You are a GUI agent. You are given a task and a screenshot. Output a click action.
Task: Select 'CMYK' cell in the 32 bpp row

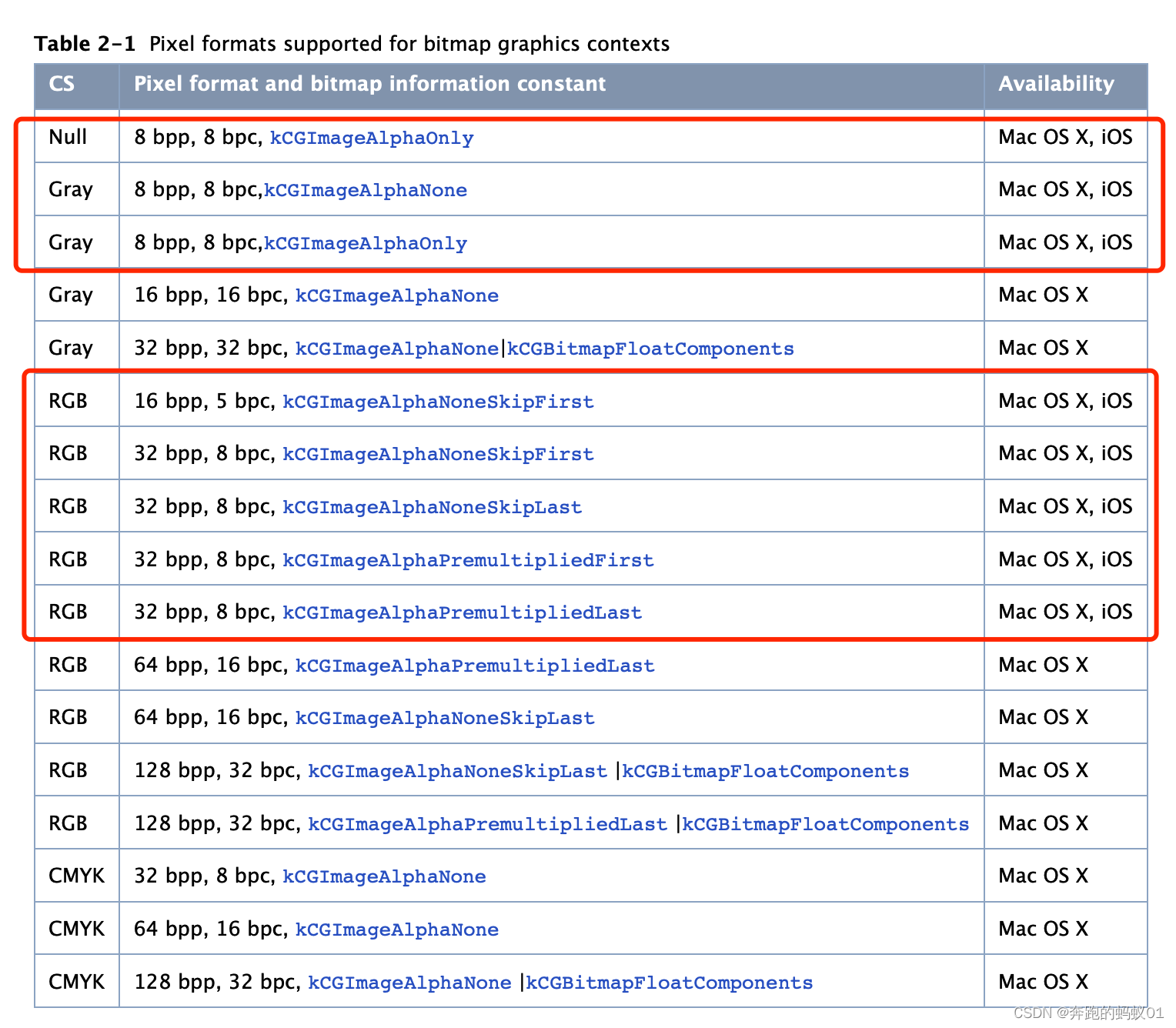(76, 876)
